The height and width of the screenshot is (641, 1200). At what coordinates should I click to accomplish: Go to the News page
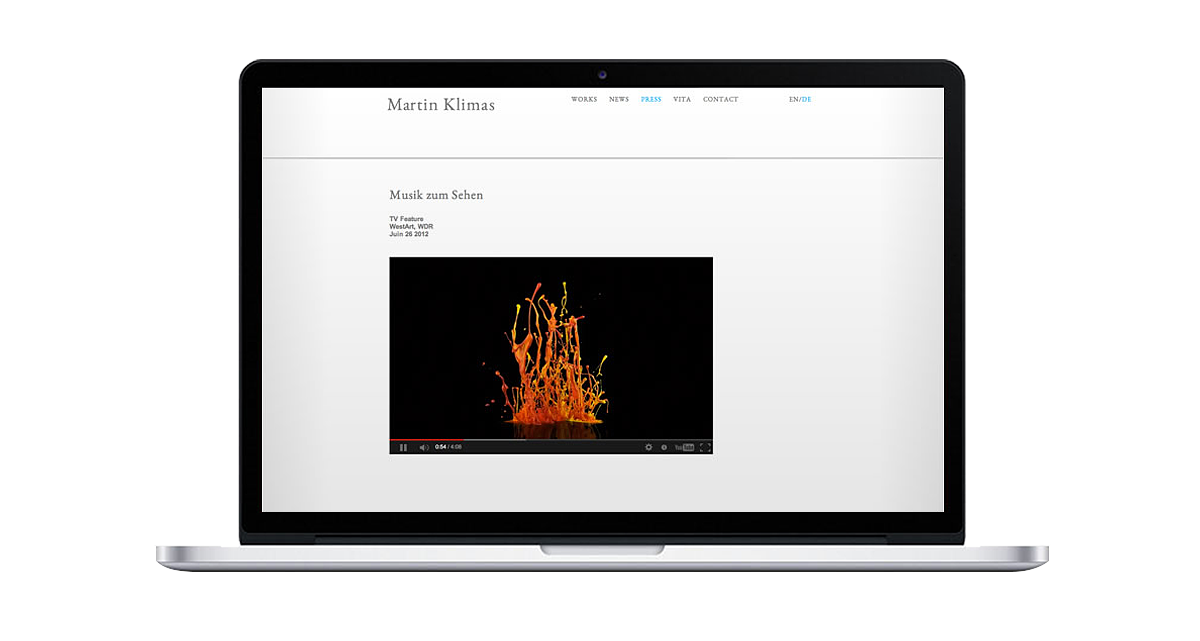point(619,100)
